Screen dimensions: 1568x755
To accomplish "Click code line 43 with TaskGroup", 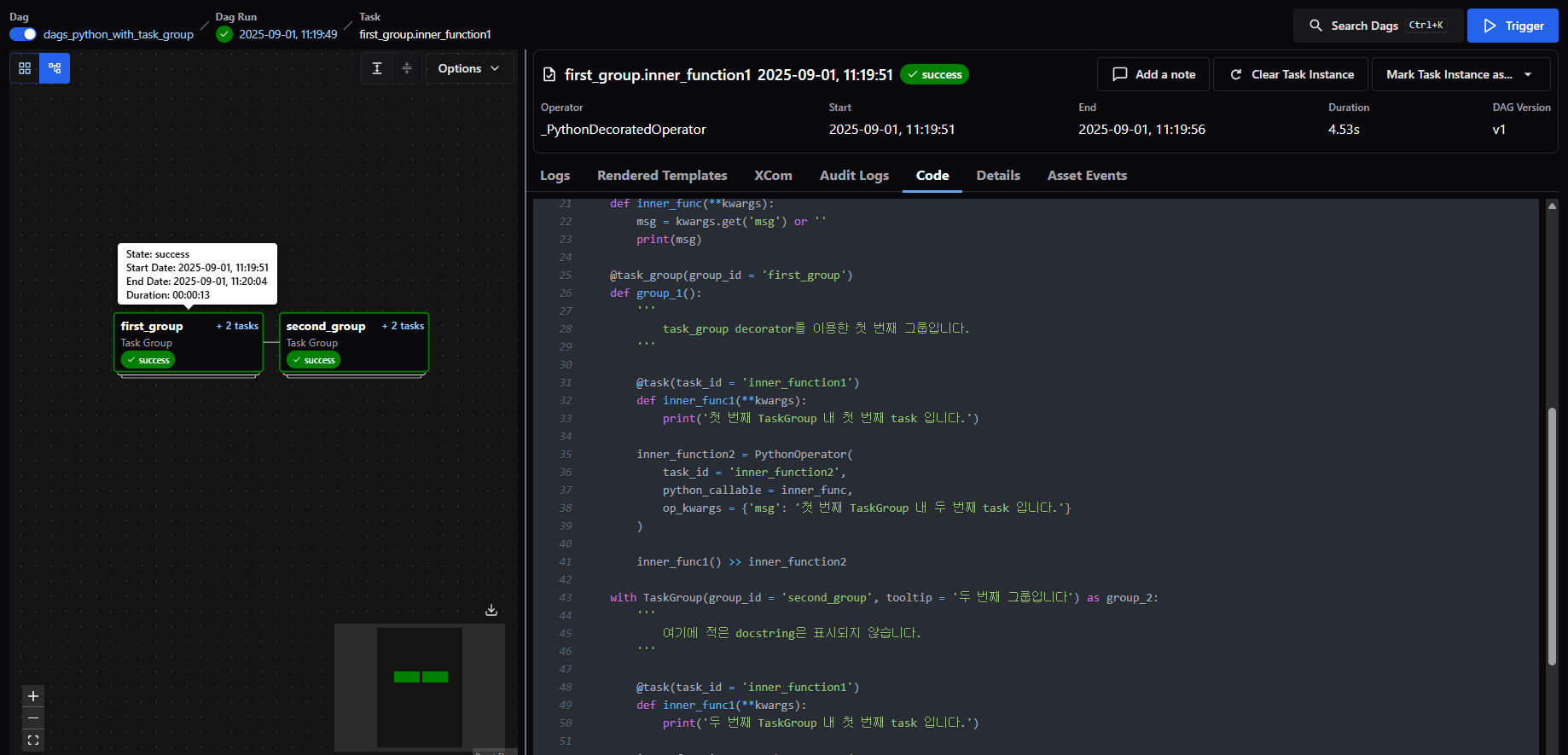I will (884, 597).
